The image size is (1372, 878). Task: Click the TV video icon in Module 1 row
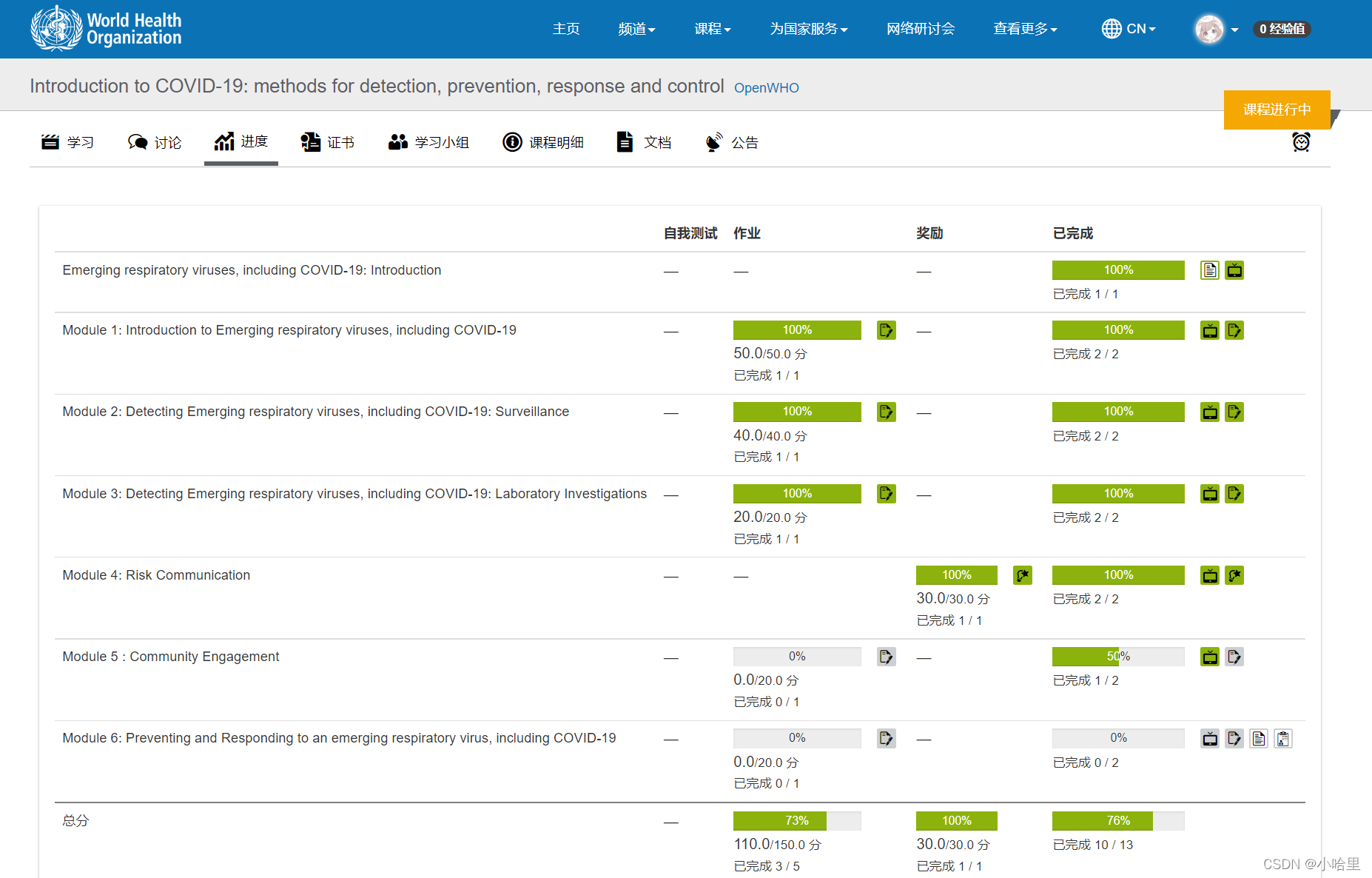point(1210,330)
